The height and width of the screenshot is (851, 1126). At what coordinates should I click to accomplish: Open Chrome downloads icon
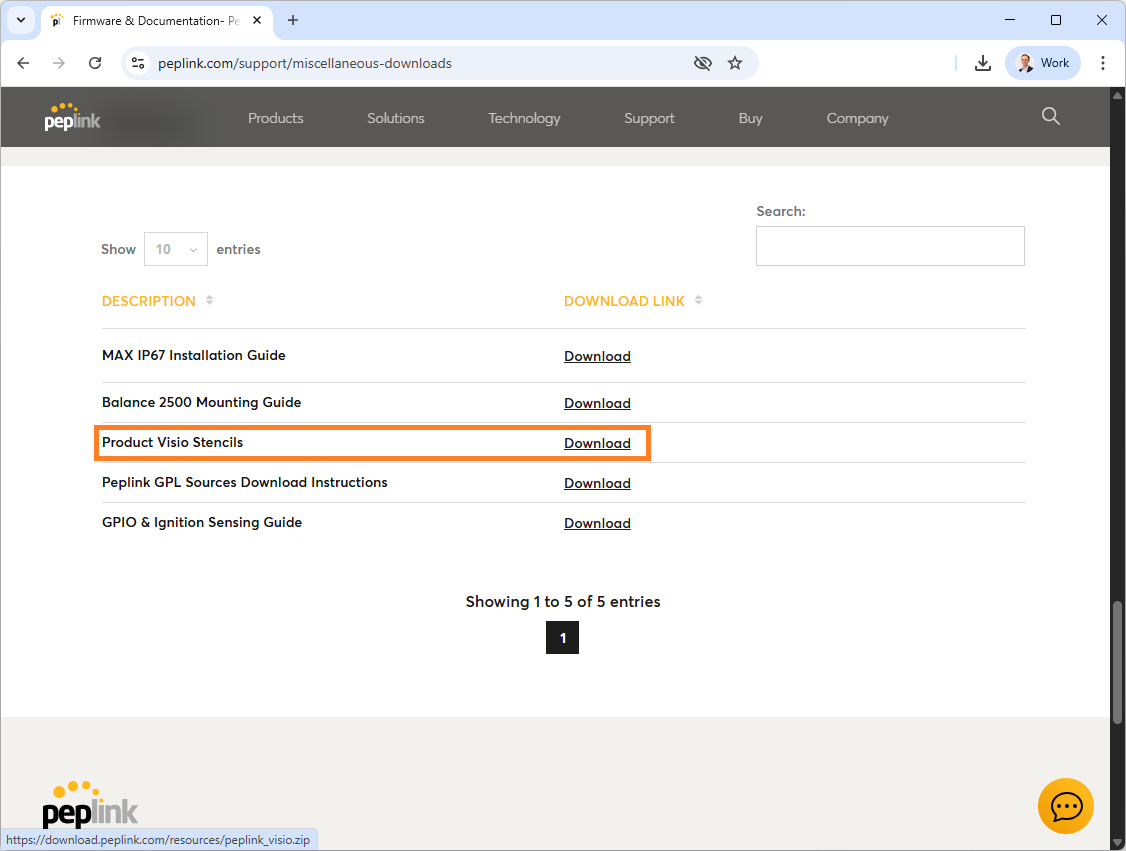point(983,63)
